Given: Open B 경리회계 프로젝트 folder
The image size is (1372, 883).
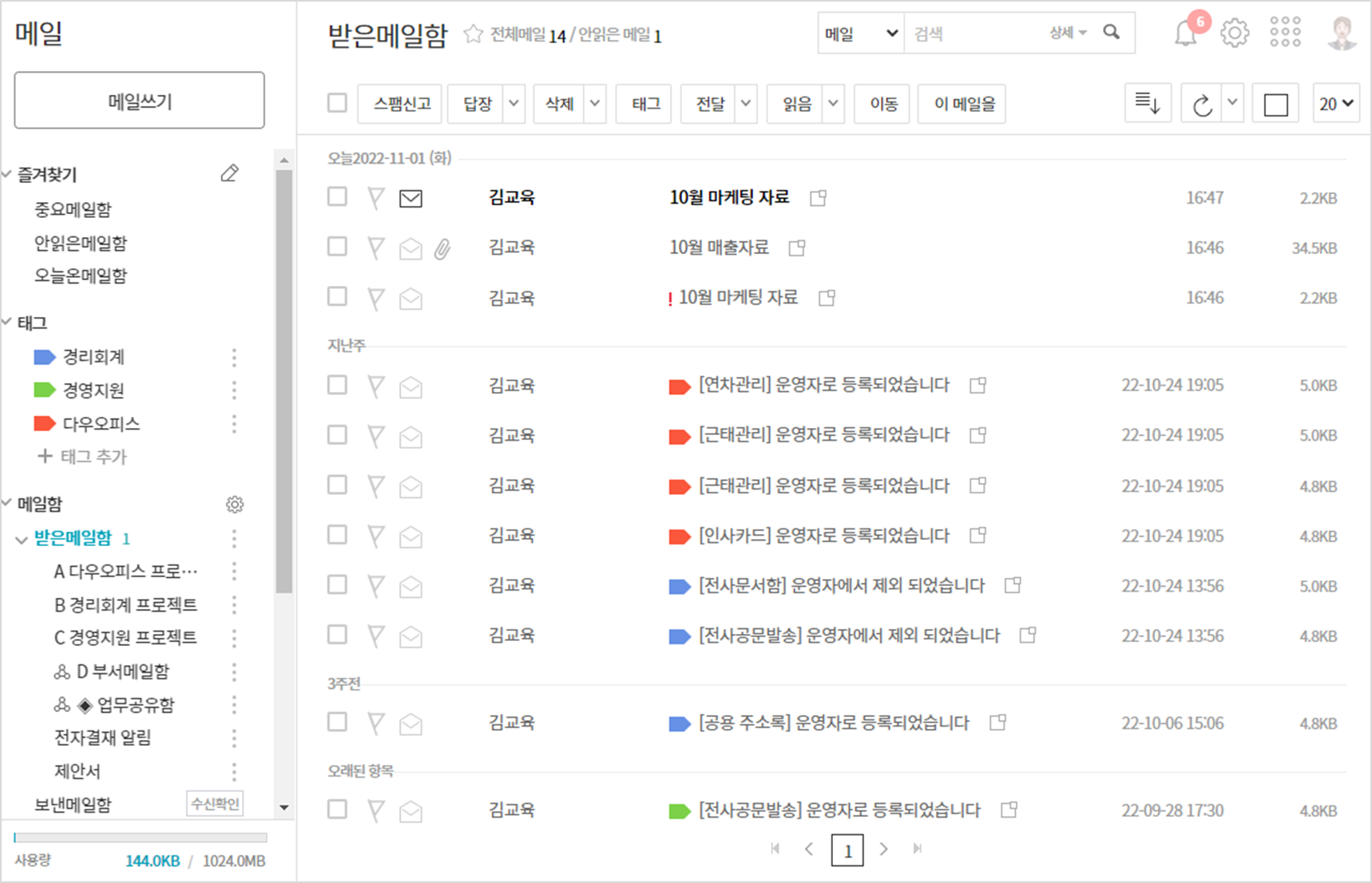Looking at the screenshot, I should click(125, 605).
